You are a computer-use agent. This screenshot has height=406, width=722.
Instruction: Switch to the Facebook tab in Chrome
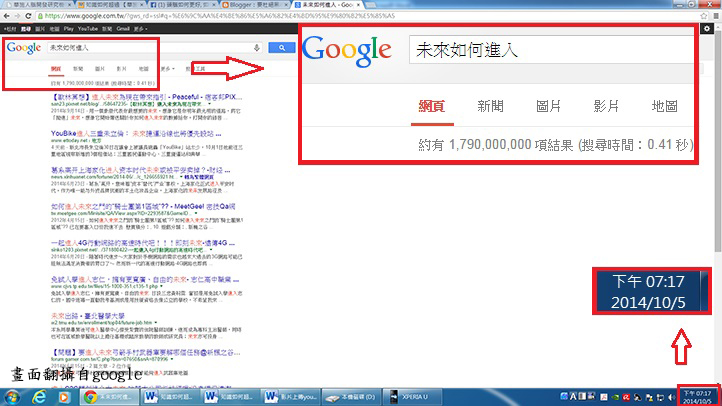coord(182,5)
